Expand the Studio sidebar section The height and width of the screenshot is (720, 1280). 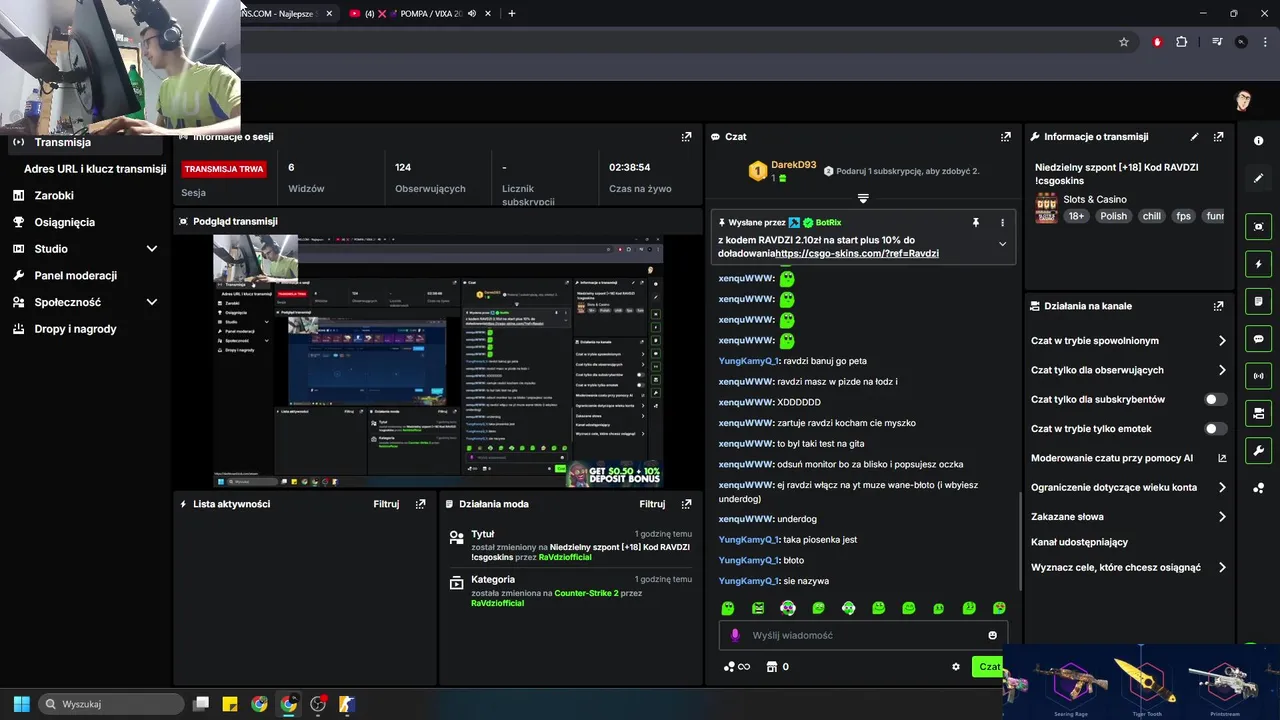pyautogui.click(x=152, y=249)
